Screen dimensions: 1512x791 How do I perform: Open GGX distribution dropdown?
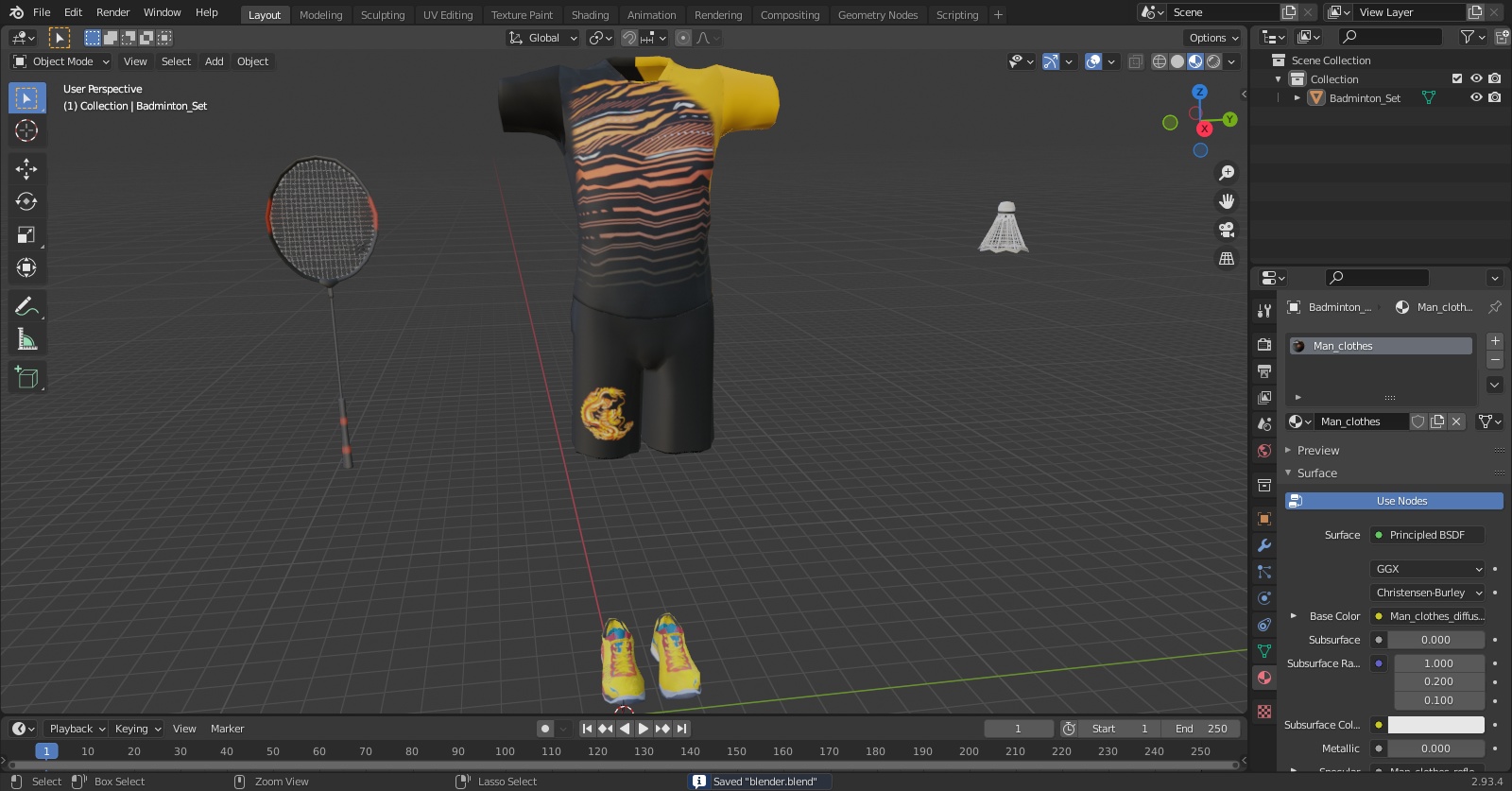click(1428, 569)
